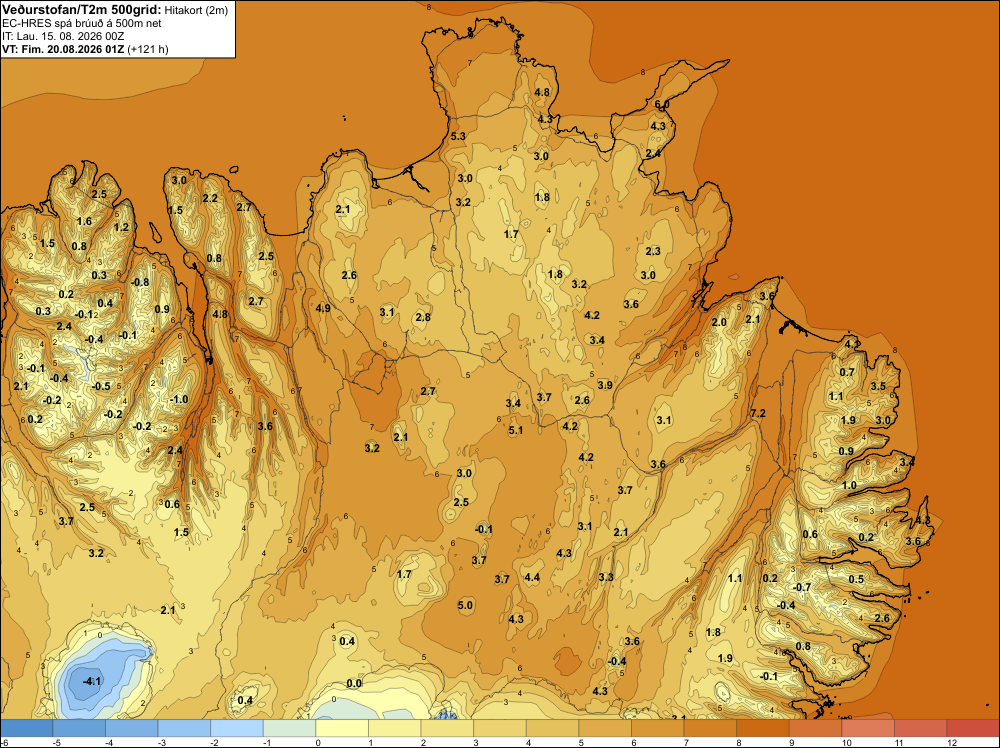The width and height of the screenshot is (1000, 748).
Task: Click the 5.1 temperature value
Action: pos(515,430)
